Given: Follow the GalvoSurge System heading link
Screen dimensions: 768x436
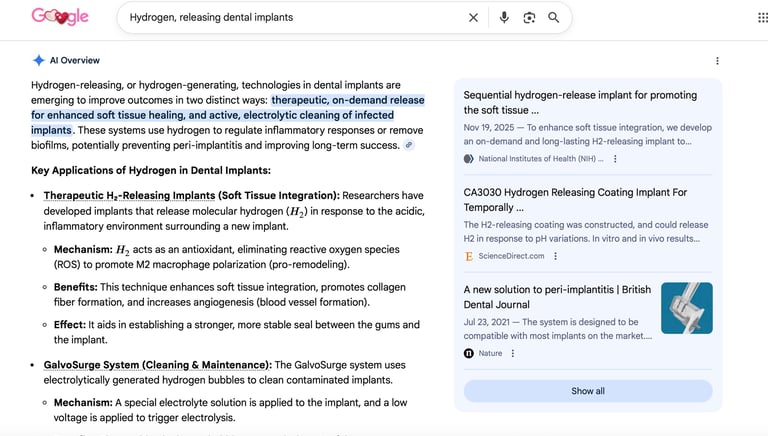Looking at the screenshot, I should (x=157, y=365).
